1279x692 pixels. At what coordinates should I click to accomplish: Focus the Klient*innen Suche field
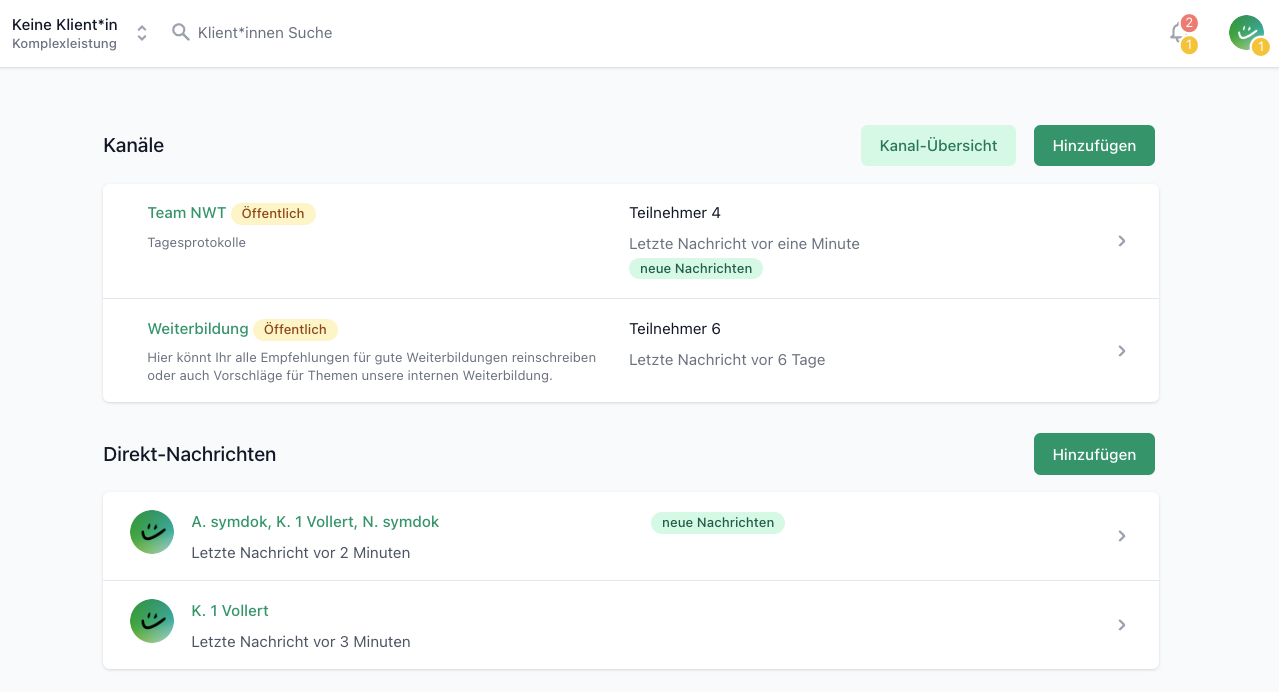(x=265, y=33)
